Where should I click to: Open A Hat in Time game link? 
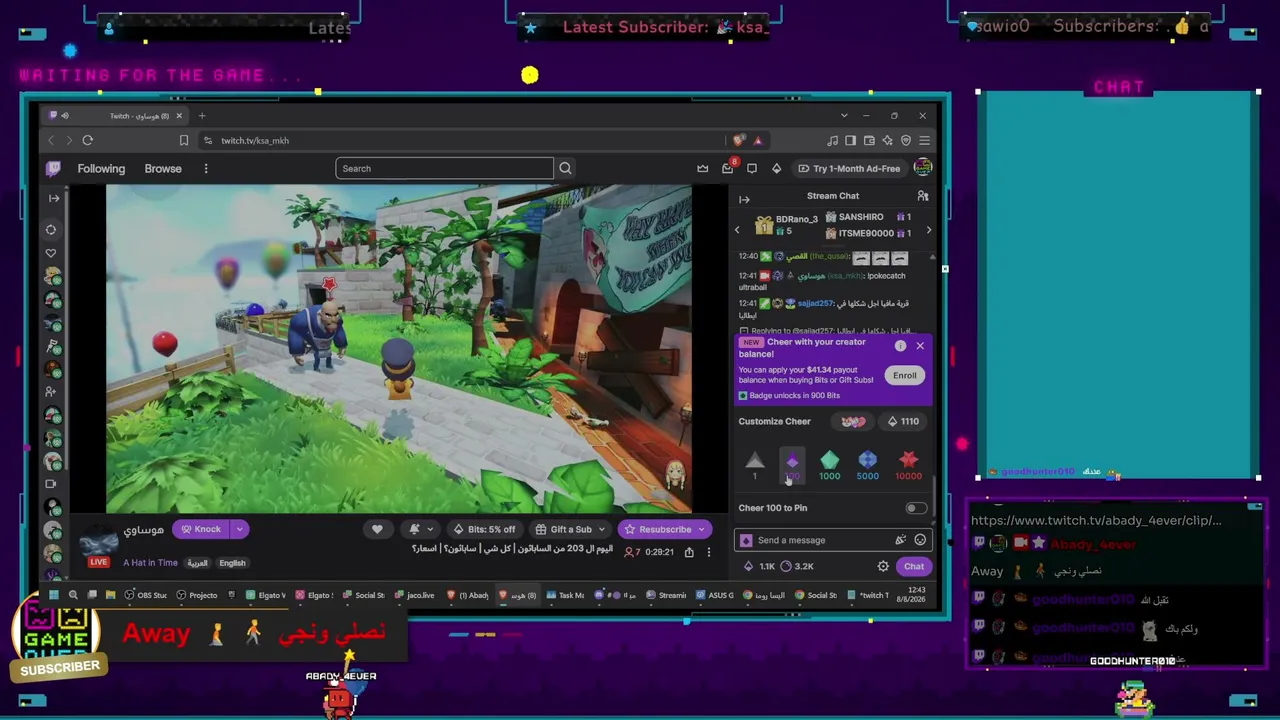tap(150, 563)
